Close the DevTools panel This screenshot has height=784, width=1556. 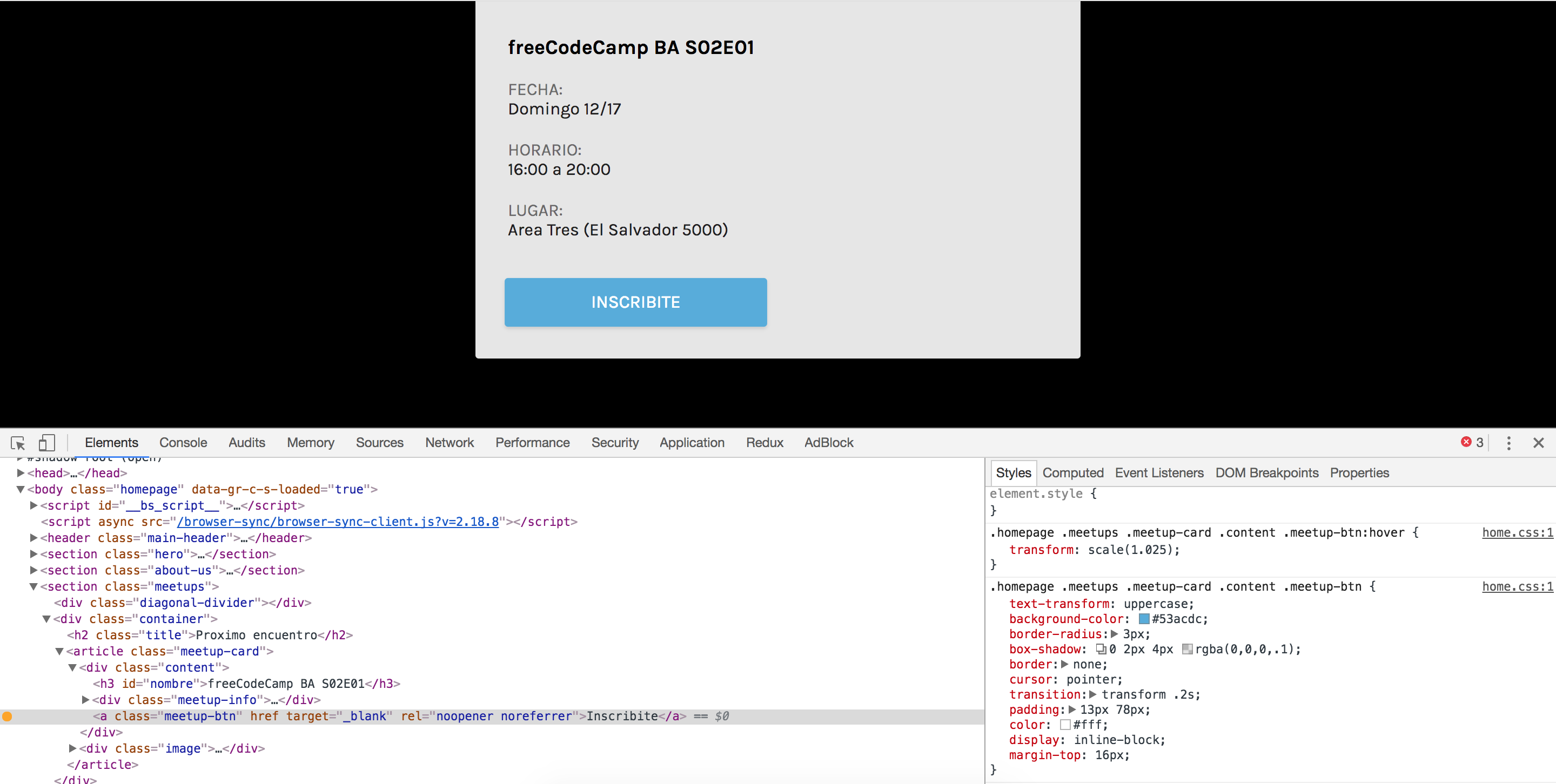point(1539,443)
